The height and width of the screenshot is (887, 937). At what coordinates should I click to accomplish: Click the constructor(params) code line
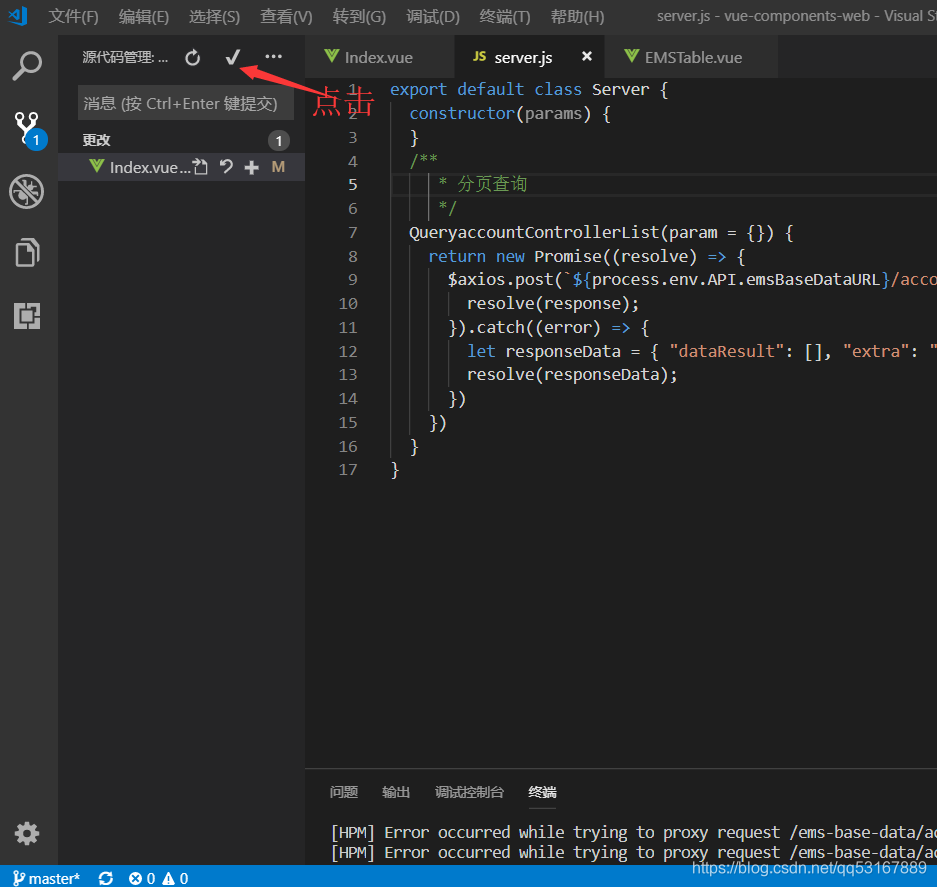510,114
